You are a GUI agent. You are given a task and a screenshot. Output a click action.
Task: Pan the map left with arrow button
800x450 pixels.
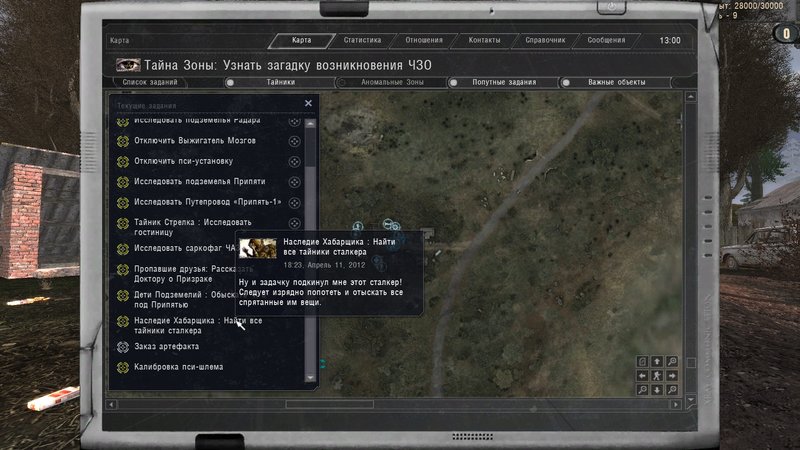pyautogui.click(x=643, y=375)
